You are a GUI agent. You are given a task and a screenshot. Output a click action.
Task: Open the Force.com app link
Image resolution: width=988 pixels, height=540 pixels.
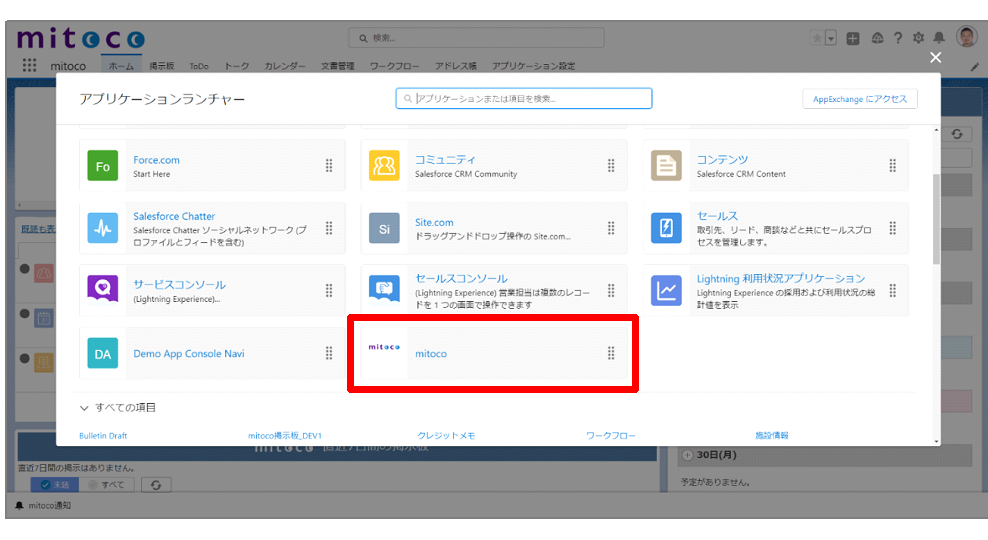156,160
